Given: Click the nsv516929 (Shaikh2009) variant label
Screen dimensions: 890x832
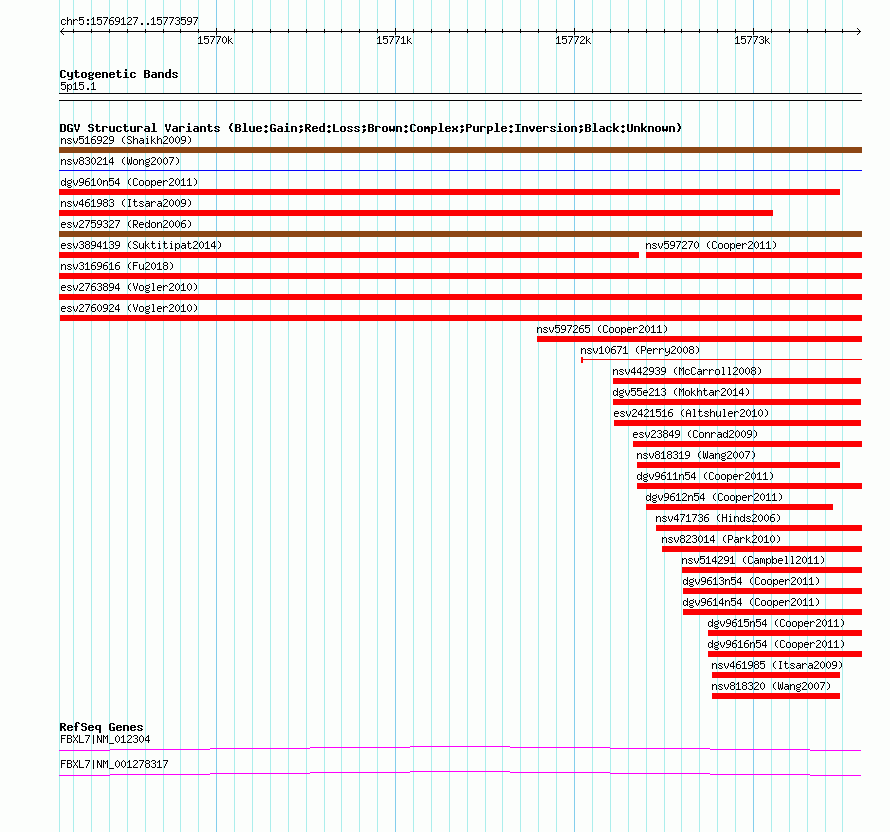Looking at the screenshot, I should pos(126,140).
